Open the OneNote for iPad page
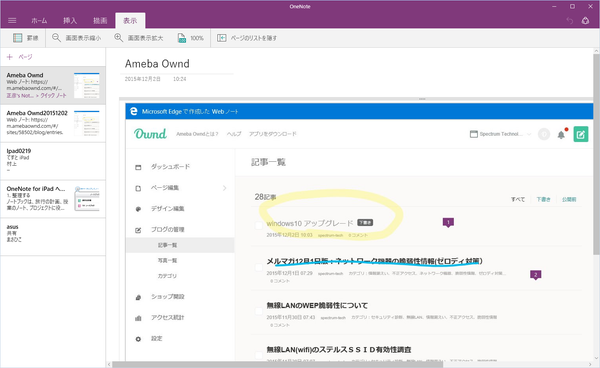Image resolution: width=600 pixels, height=368 pixels. click(53, 199)
